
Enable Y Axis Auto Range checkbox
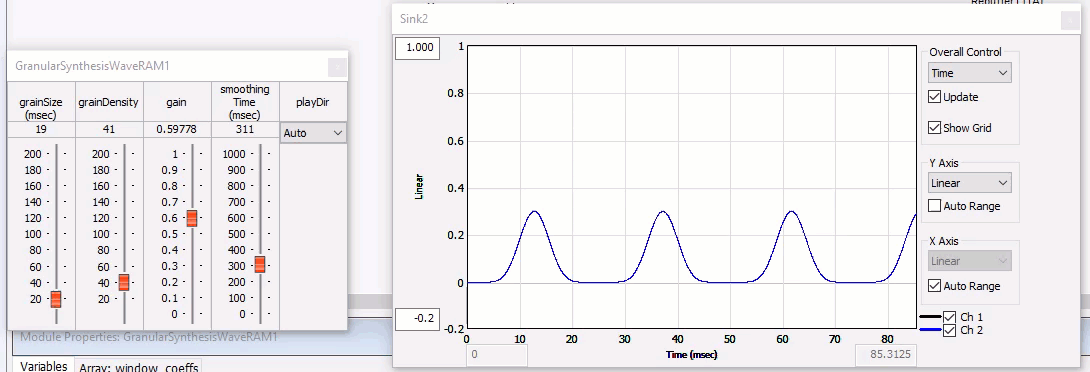[935, 206]
